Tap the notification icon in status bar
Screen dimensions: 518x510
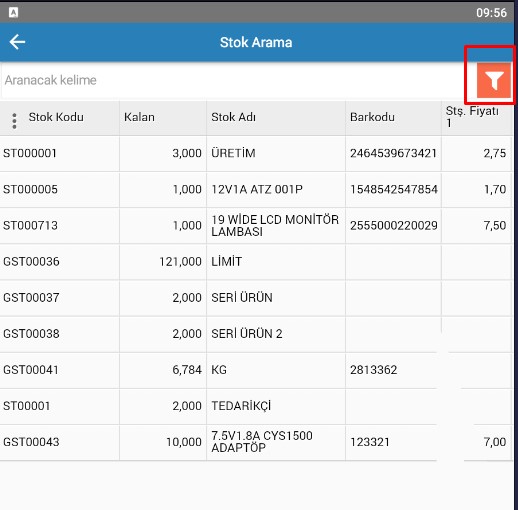coord(13,13)
